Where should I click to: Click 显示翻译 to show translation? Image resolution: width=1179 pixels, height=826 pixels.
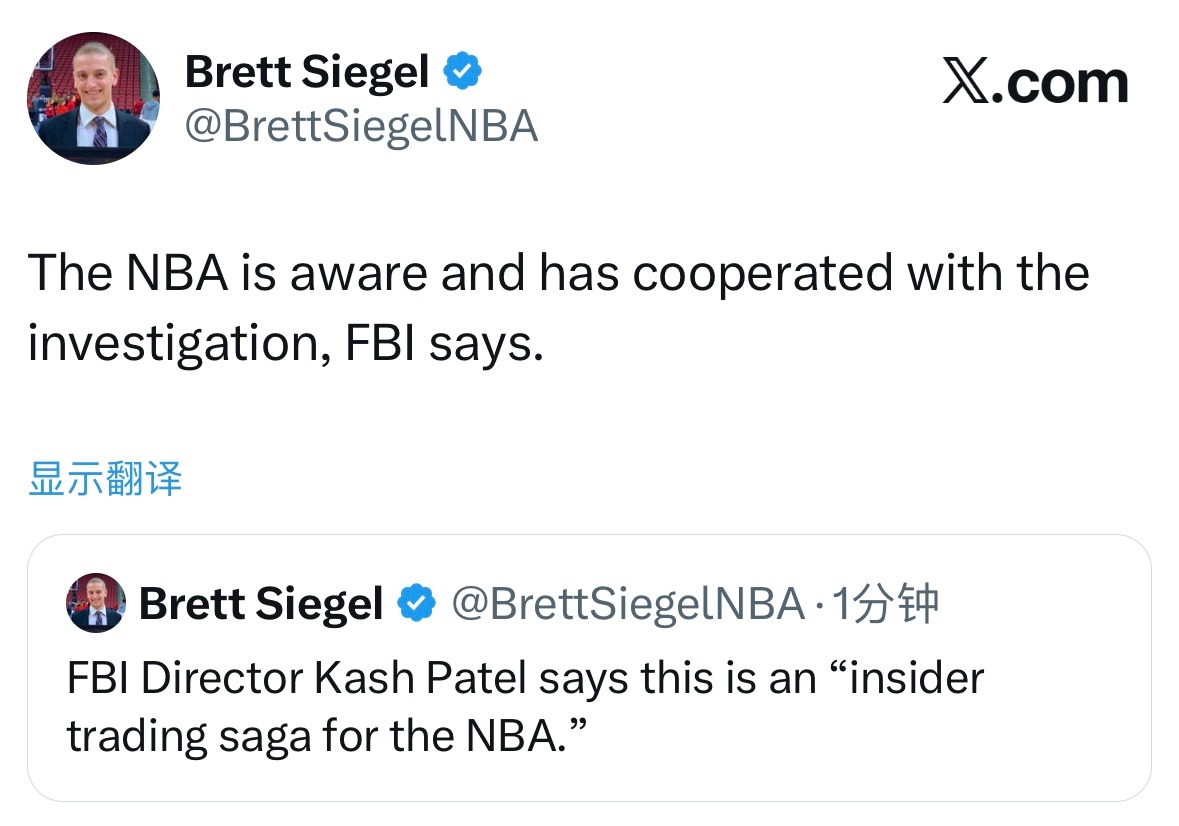click(x=105, y=479)
